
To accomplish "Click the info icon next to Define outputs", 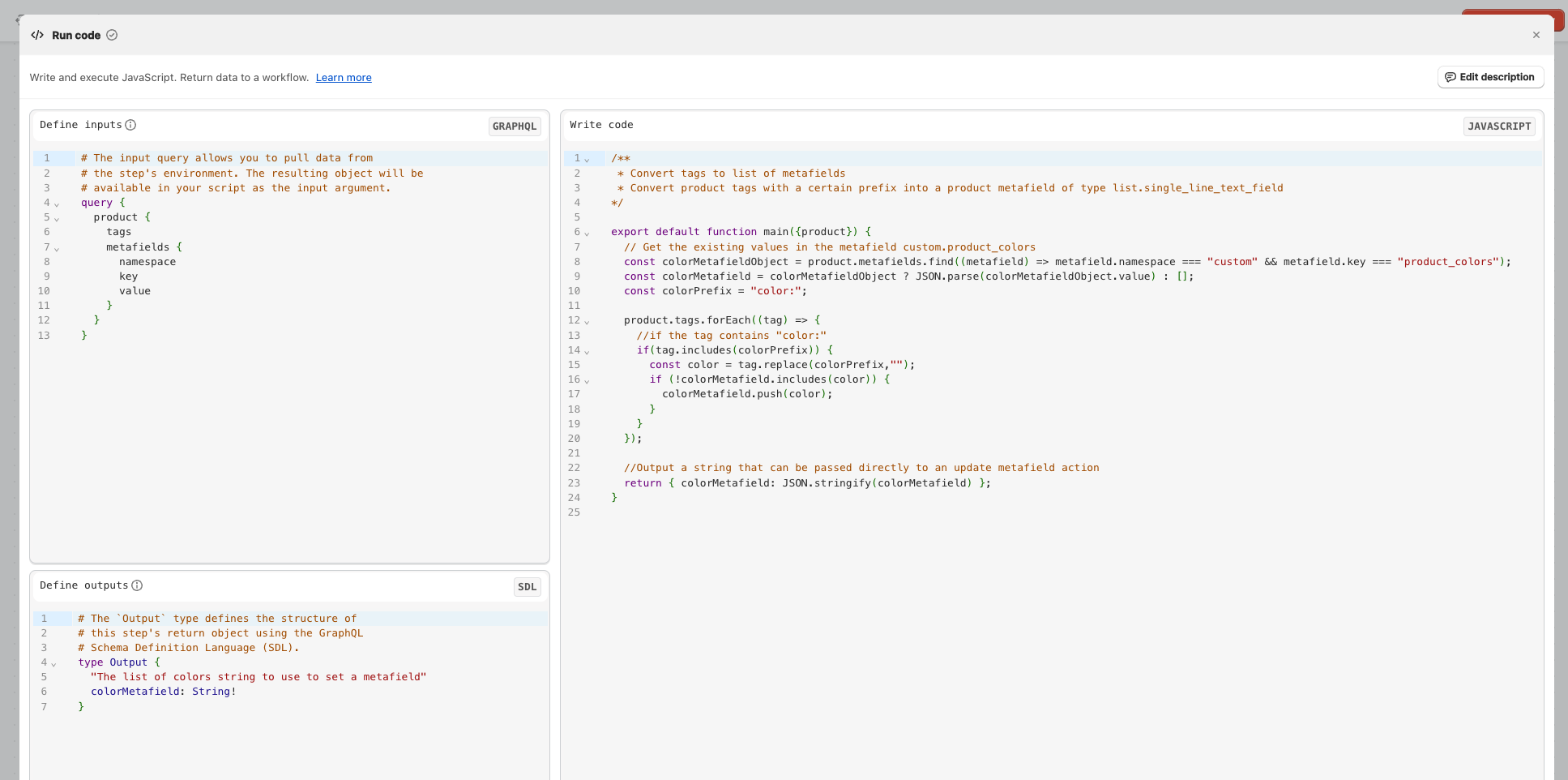I will click(137, 585).
